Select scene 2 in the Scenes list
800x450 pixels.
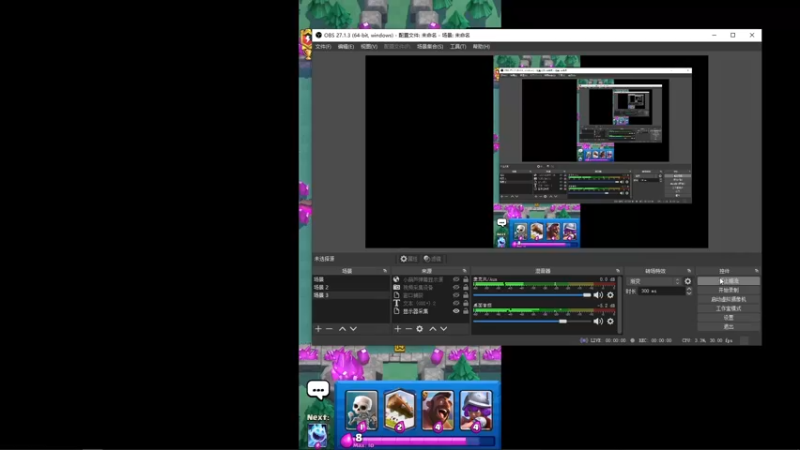tap(351, 287)
